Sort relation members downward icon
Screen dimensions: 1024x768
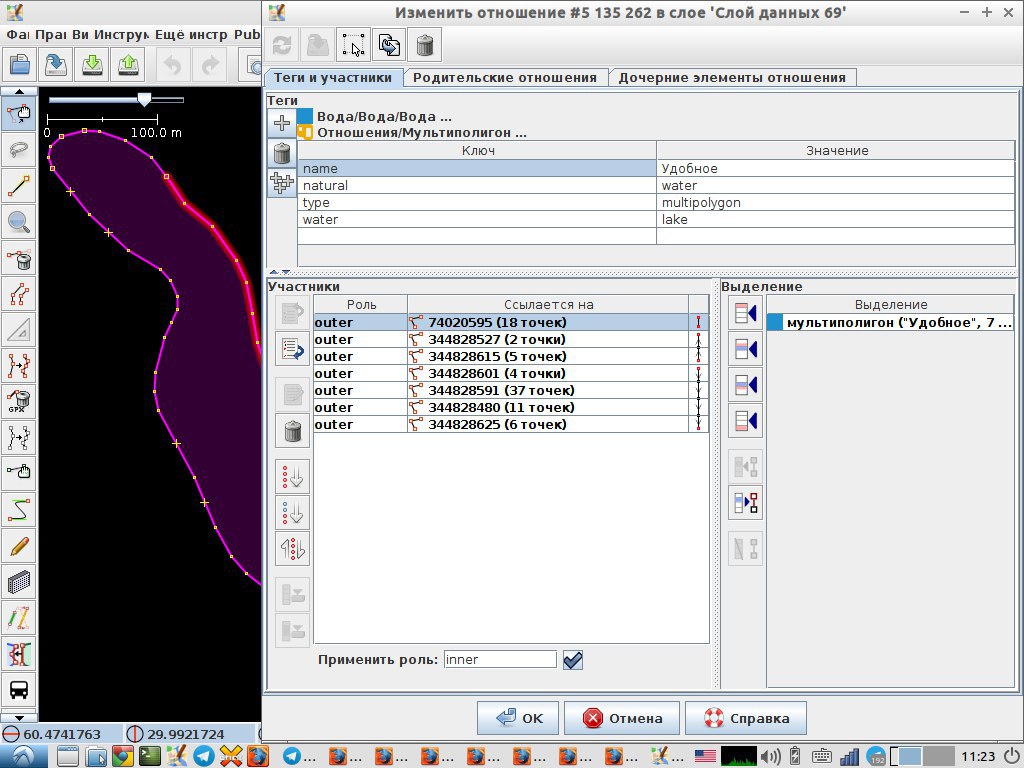click(x=292, y=477)
